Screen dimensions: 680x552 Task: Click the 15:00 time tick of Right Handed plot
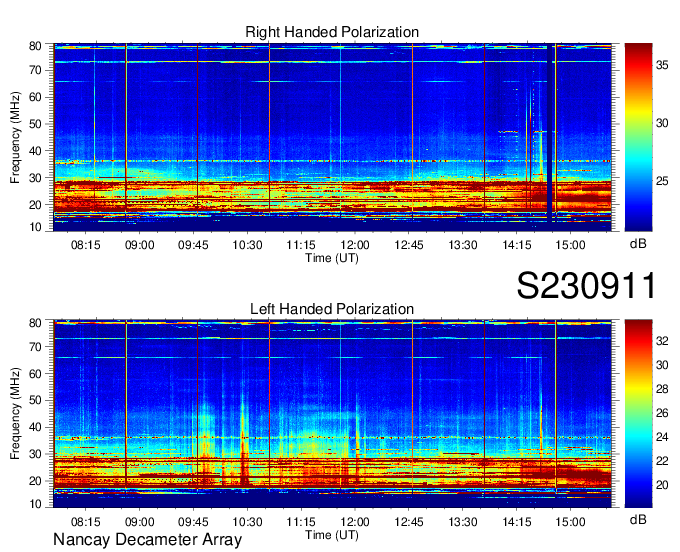pos(571,245)
